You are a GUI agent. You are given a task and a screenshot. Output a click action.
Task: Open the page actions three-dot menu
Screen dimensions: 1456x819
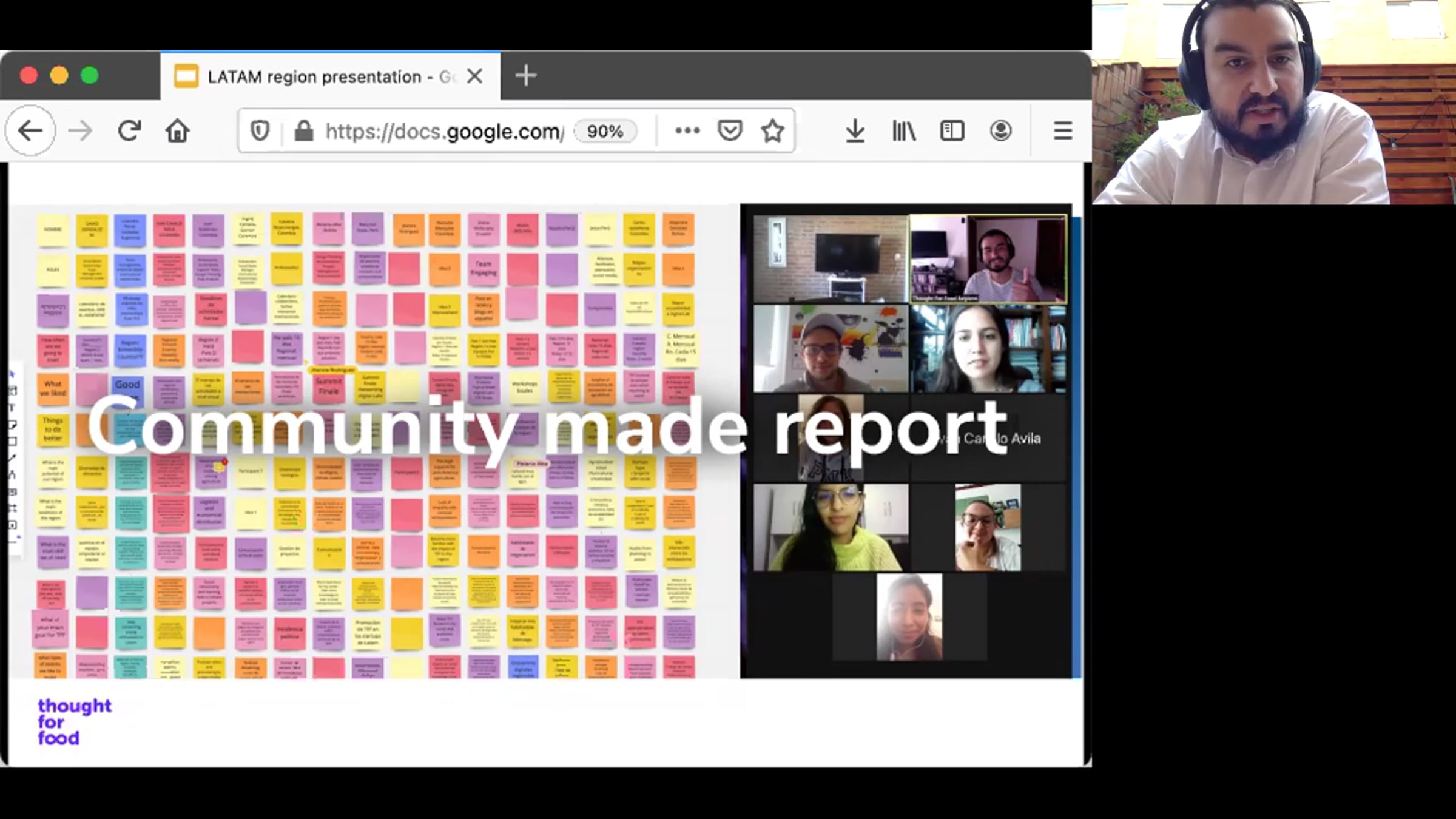point(687,131)
